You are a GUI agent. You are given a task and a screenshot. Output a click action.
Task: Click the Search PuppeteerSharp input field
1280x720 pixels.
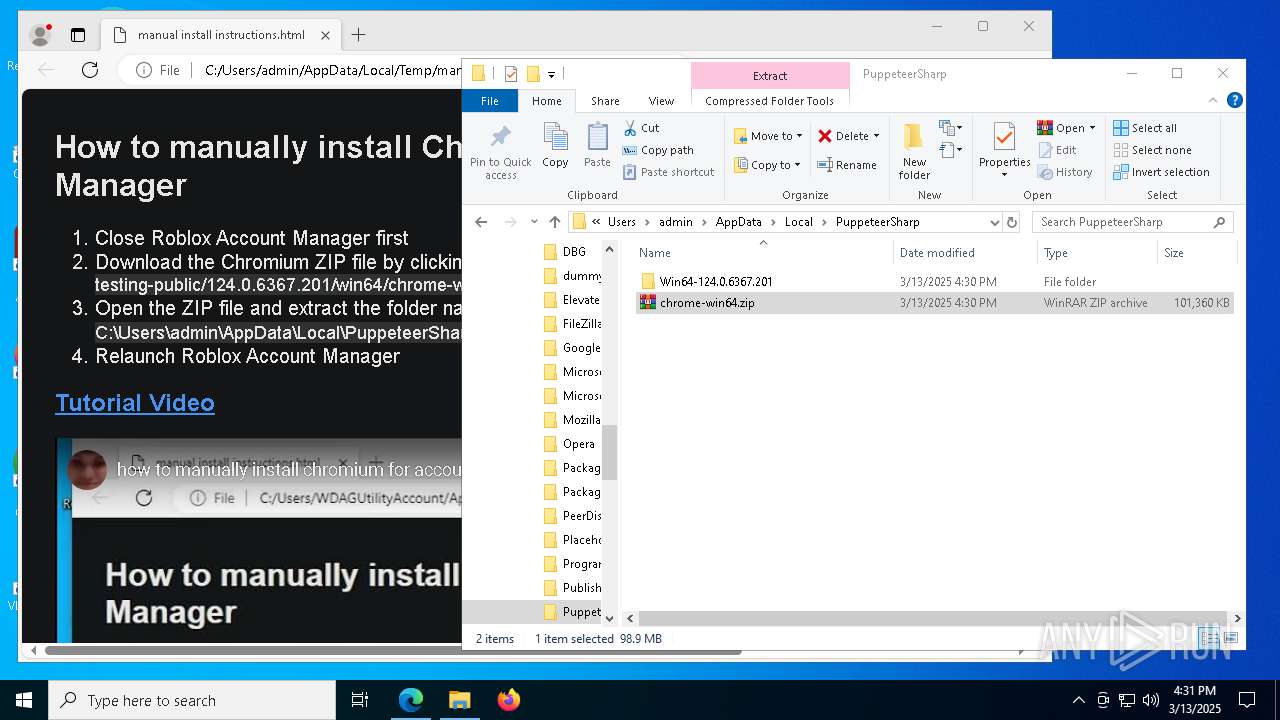1122,222
